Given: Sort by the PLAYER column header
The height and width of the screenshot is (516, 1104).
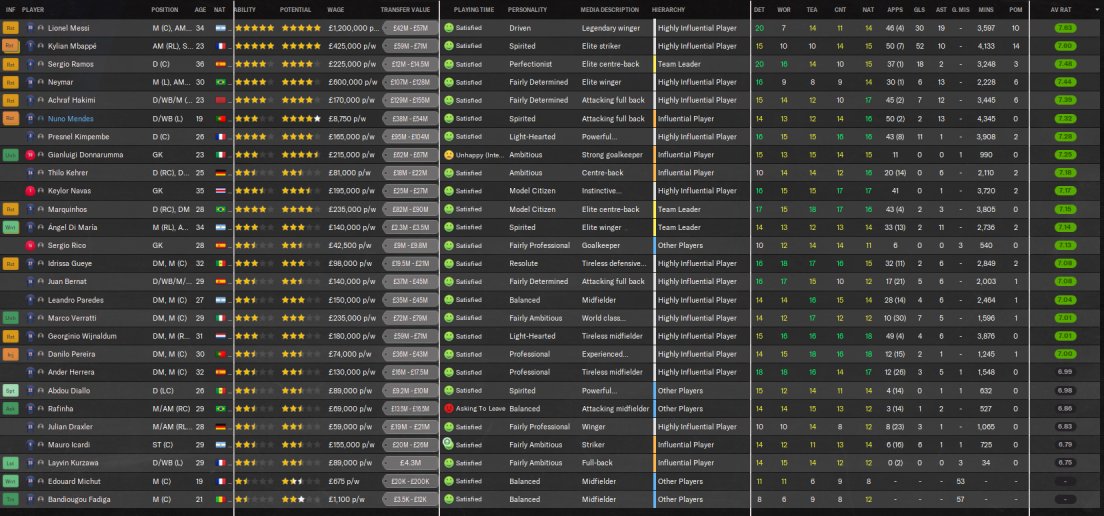Looking at the screenshot, I should (32, 10).
